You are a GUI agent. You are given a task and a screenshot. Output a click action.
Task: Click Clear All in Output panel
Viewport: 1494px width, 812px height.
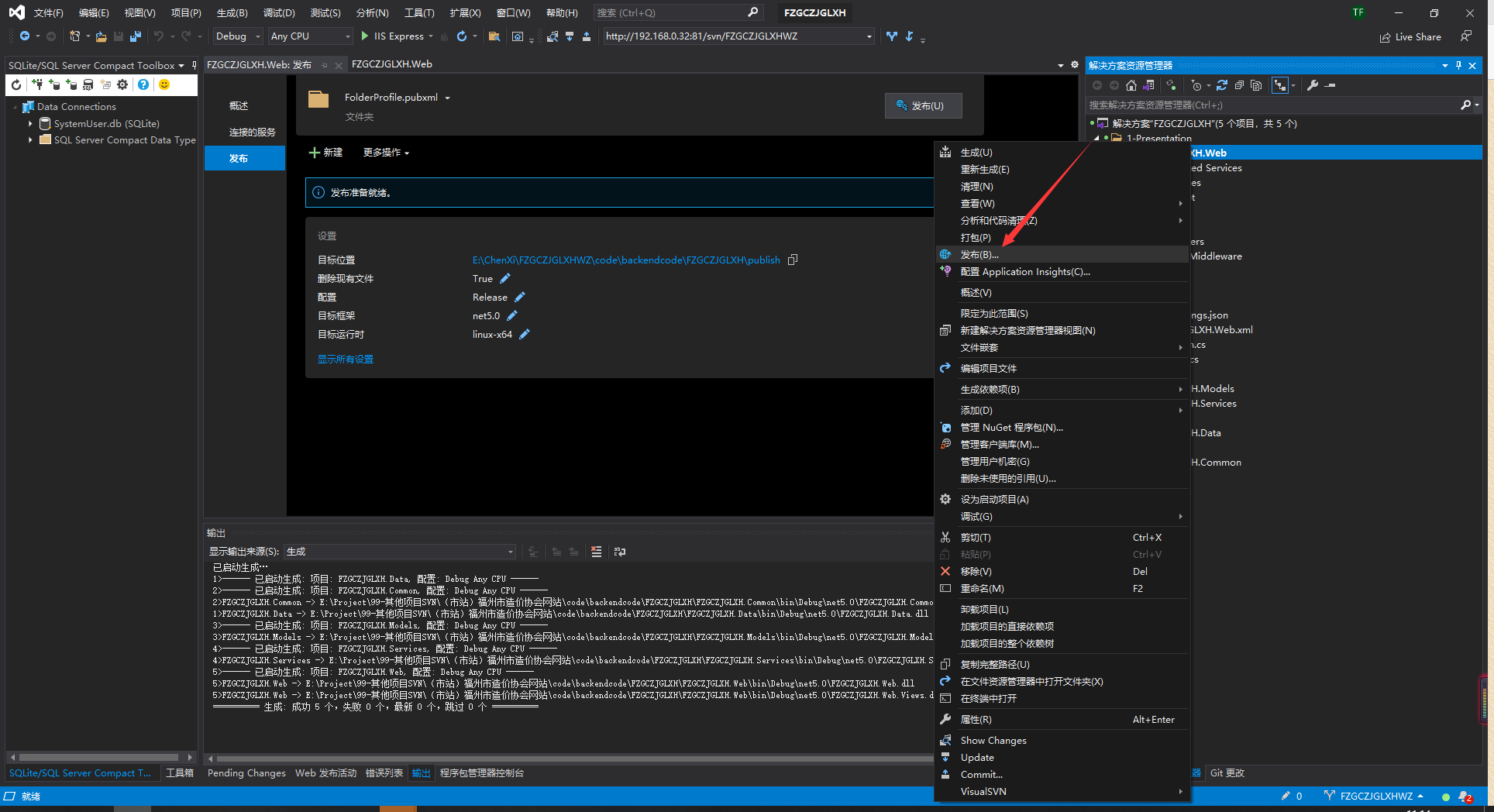pyautogui.click(x=596, y=552)
